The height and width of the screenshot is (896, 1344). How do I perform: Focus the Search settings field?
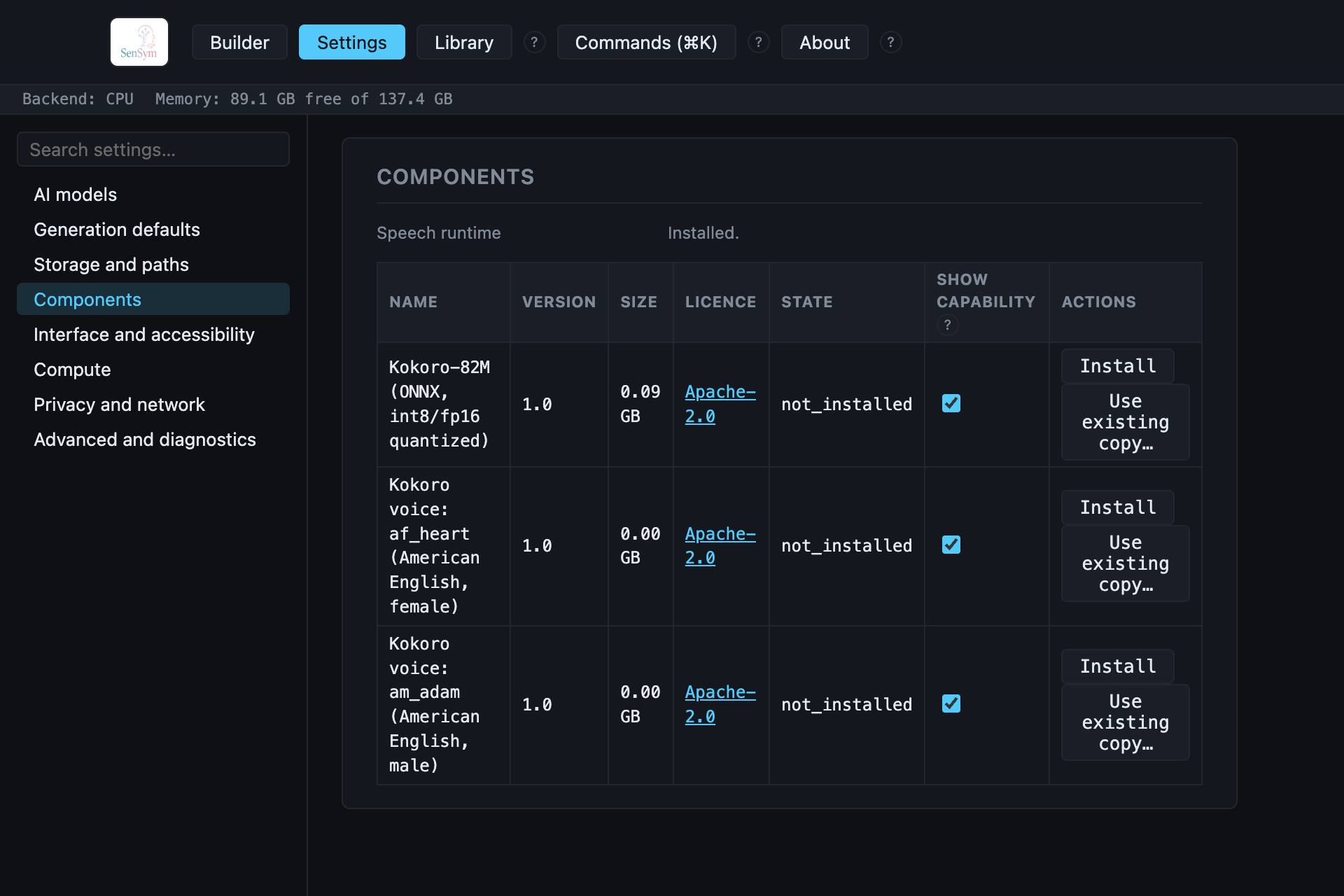click(x=153, y=149)
